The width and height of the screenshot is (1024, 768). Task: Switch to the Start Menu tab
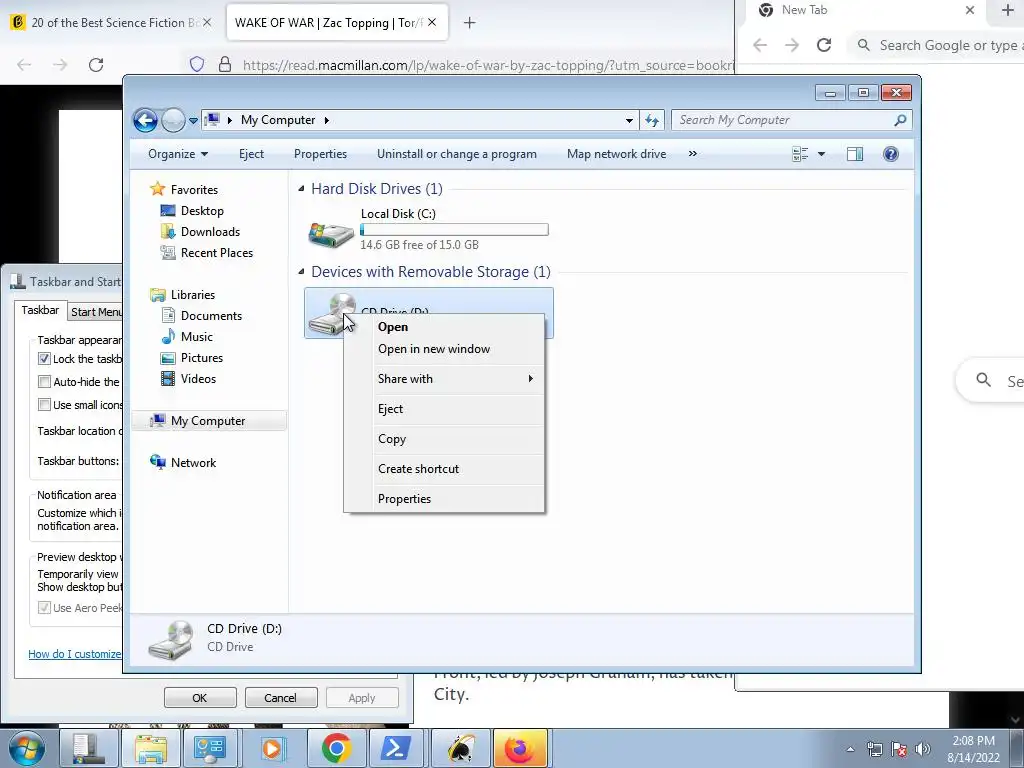[96, 312]
